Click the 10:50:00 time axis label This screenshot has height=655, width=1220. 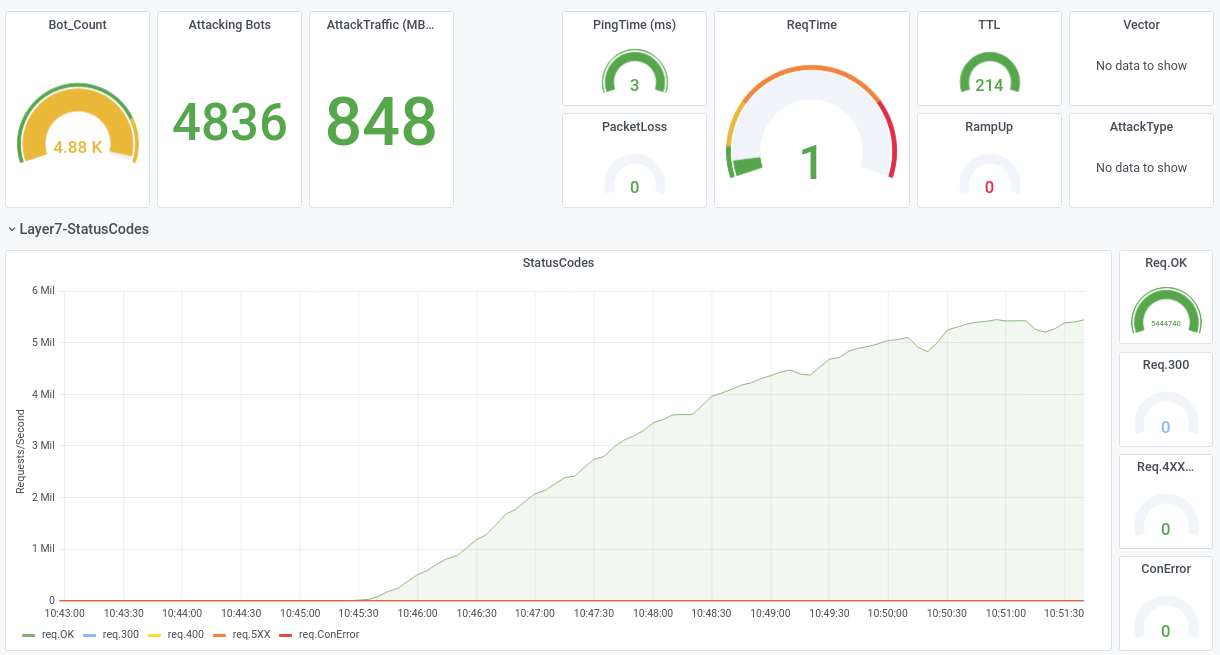(887, 613)
